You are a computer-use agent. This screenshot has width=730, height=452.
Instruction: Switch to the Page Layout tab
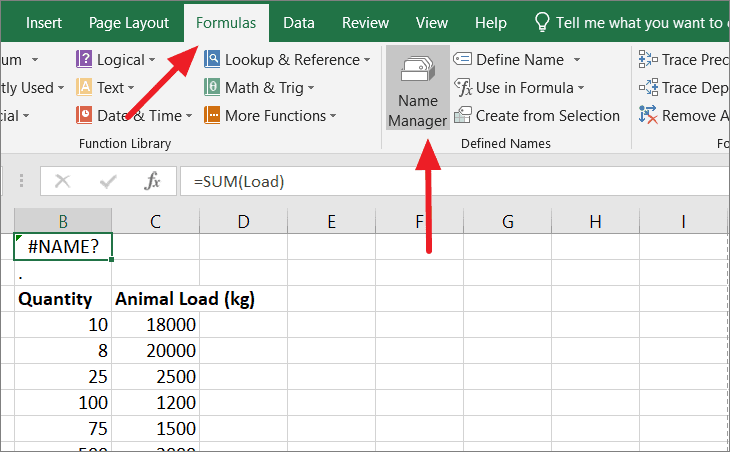tap(129, 22)
